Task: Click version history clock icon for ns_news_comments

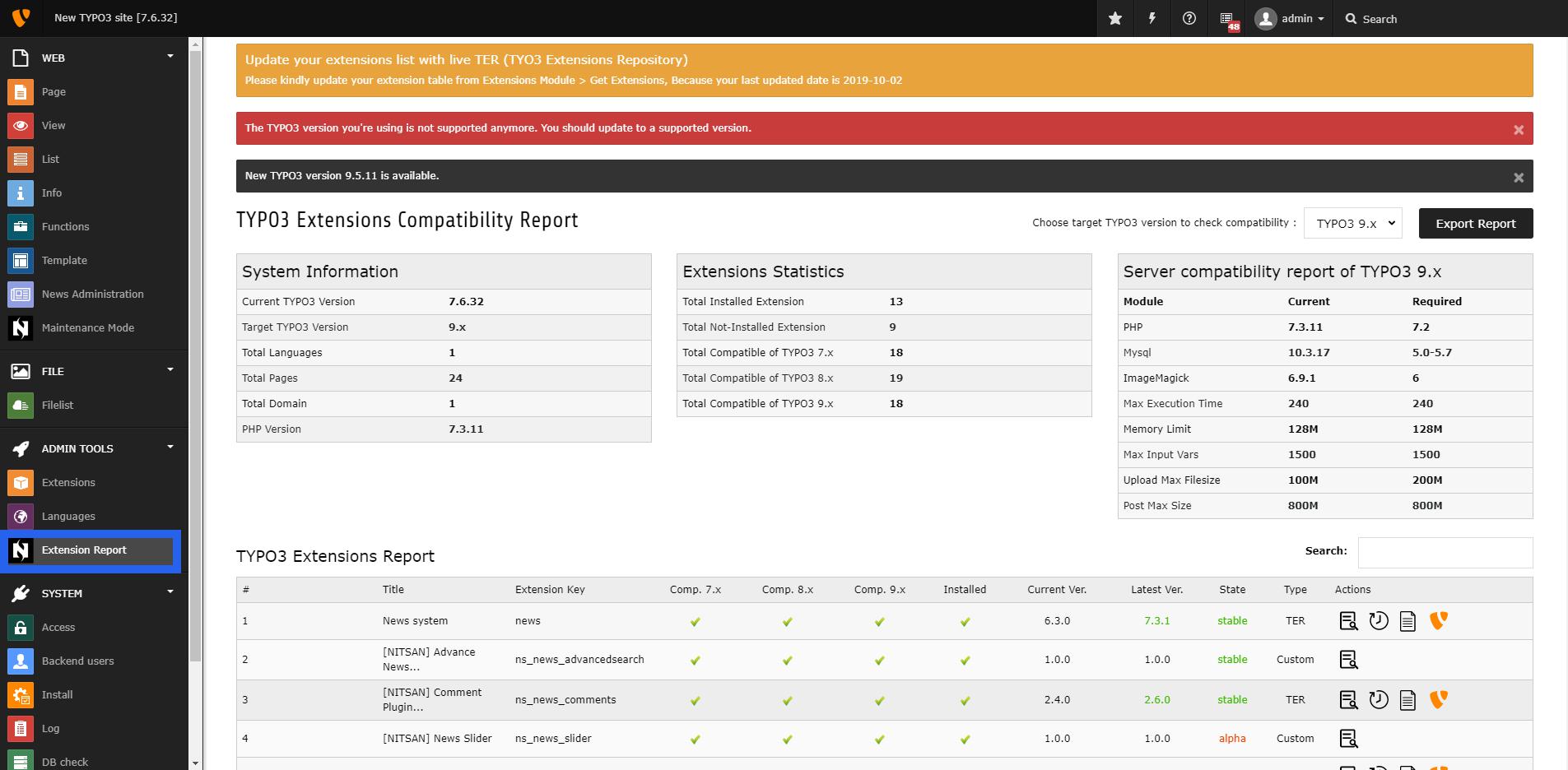Action: (1379, 700)
